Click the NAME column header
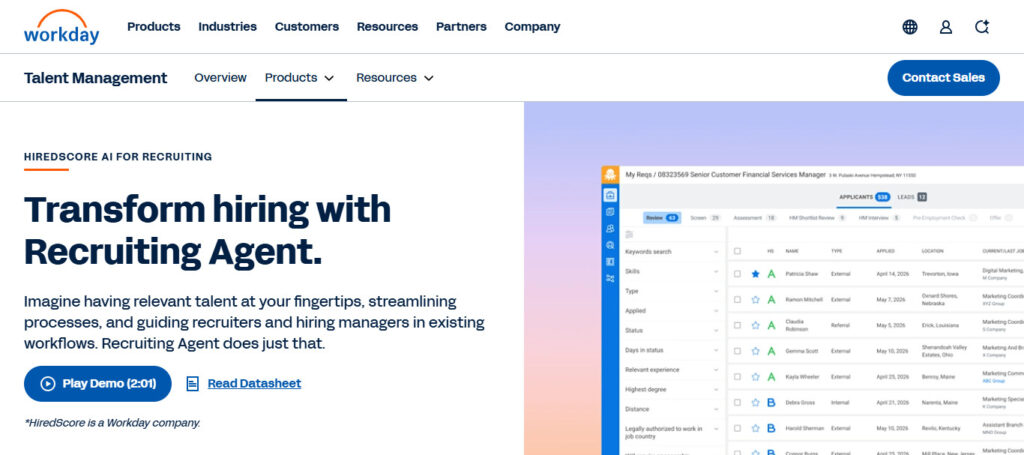This screenshot has height=455, width=1024. tap(792, 251)
